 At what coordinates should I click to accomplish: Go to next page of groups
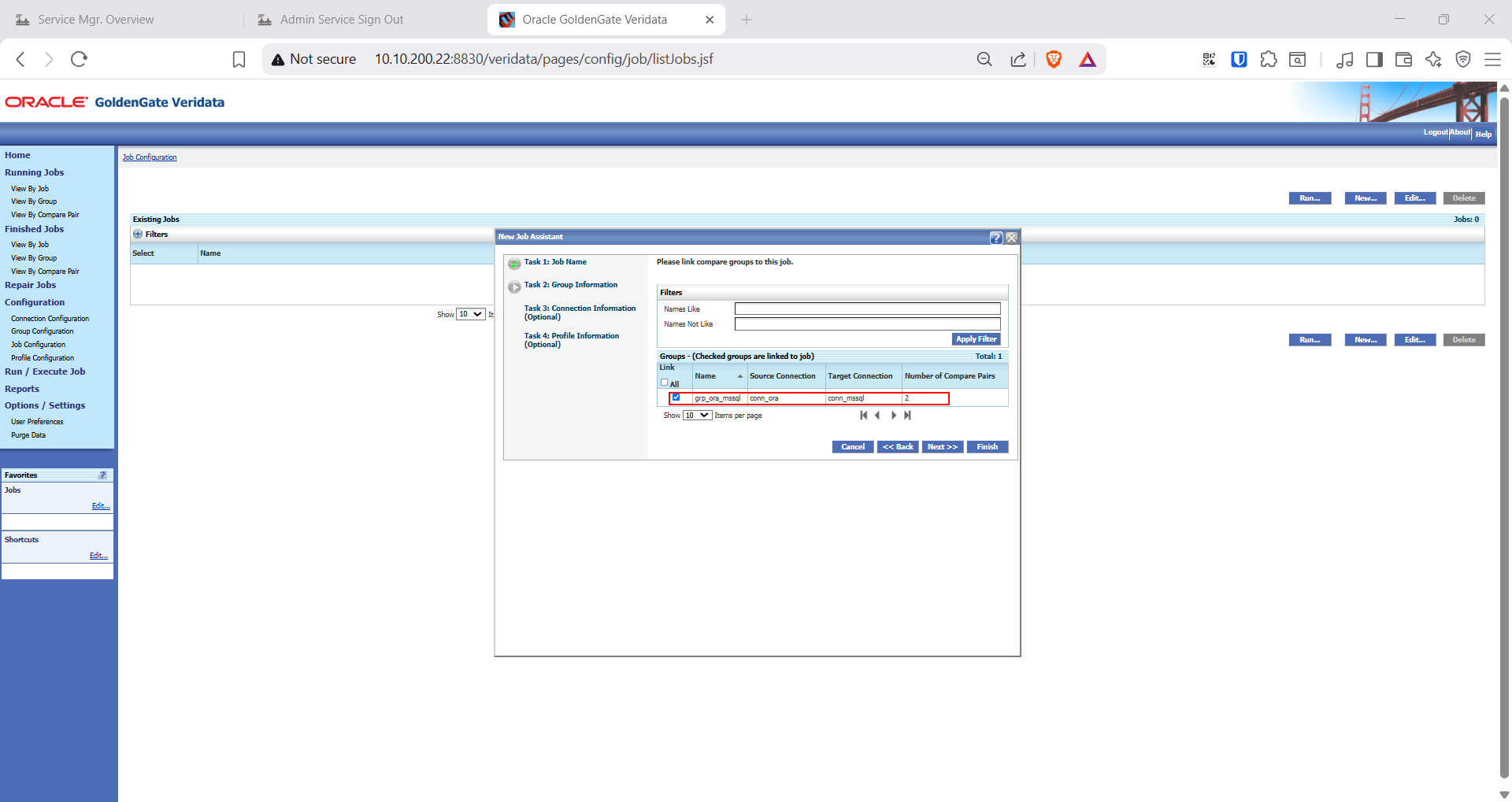pyautogui.click(x=894, y=416)
